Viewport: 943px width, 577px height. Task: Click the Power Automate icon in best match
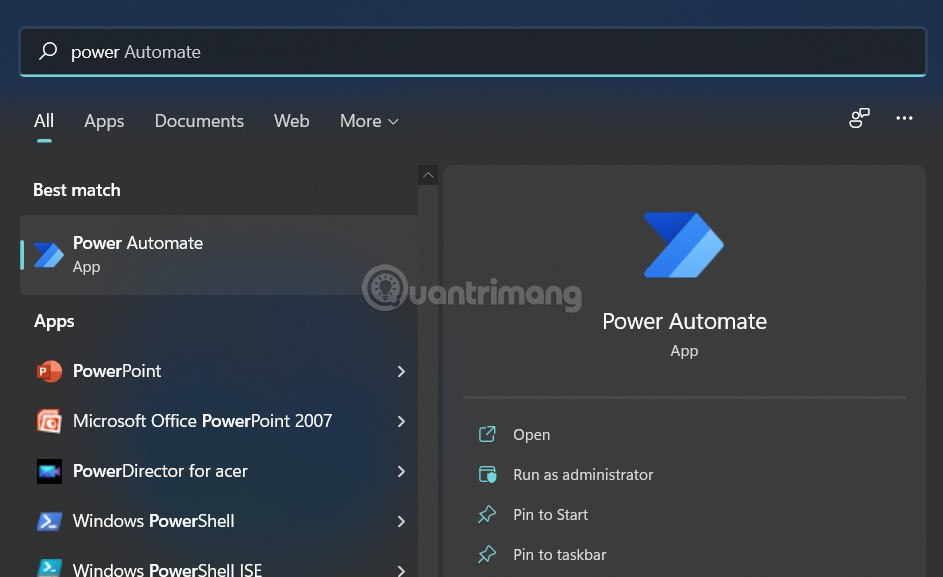pyautogui.click(x=49, y=255)
